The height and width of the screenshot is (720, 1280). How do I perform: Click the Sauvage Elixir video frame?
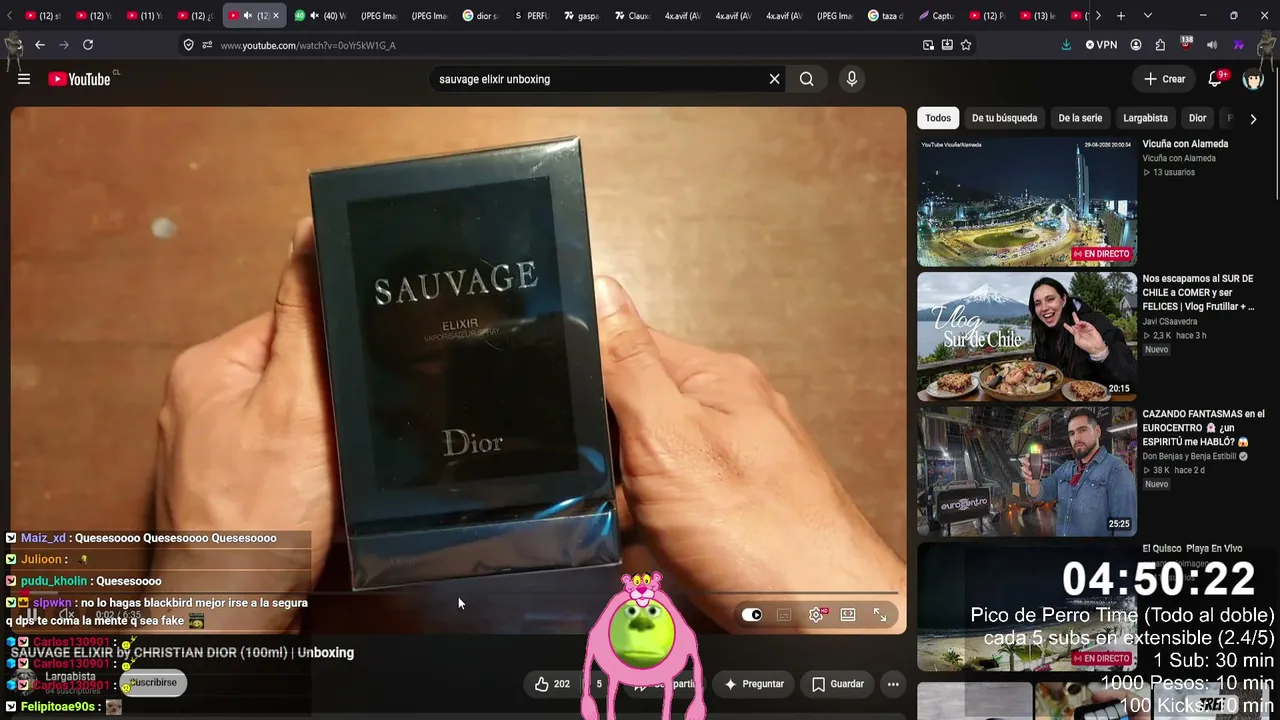[x=458, y=370]
